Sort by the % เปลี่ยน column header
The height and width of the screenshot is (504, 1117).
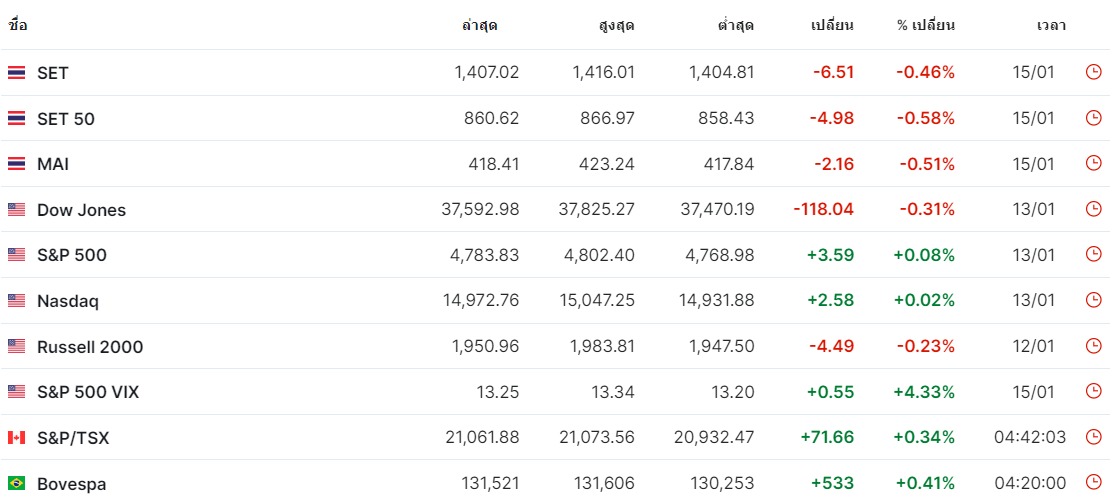pyautogui.click(x=925, y=26)
